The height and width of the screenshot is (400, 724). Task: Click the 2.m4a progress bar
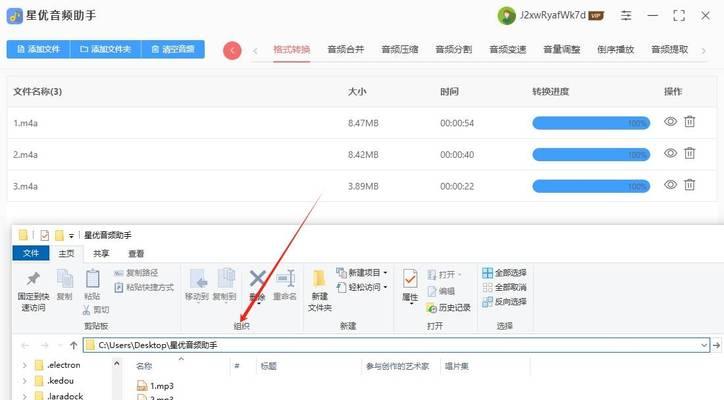tap(591, 154)
